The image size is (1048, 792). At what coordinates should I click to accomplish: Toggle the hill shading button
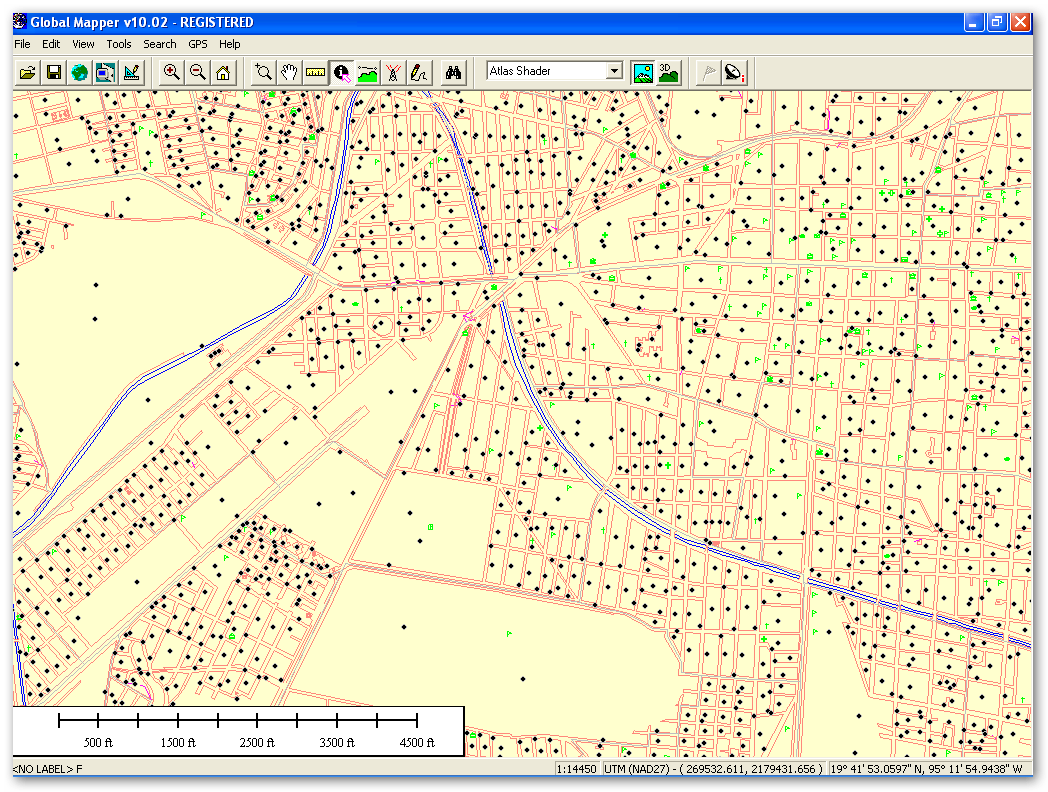643,72
